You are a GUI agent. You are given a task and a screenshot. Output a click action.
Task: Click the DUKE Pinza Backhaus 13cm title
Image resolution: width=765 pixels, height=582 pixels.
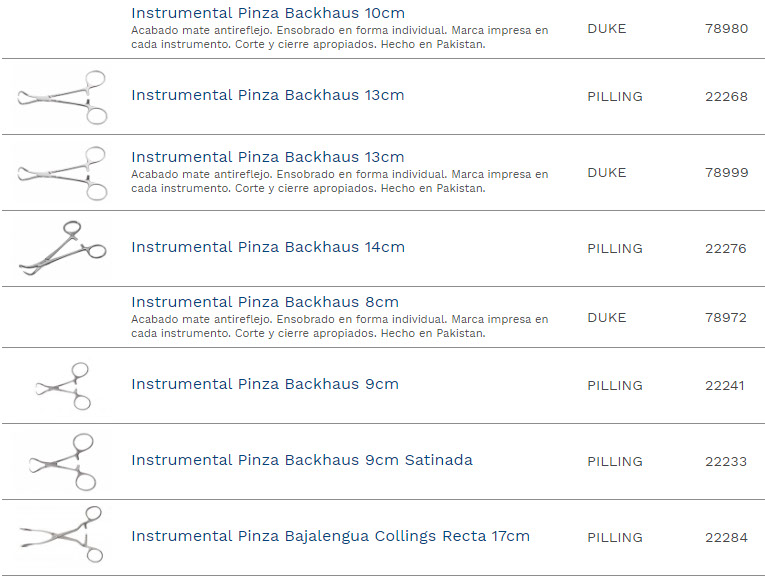click(268, 157)
